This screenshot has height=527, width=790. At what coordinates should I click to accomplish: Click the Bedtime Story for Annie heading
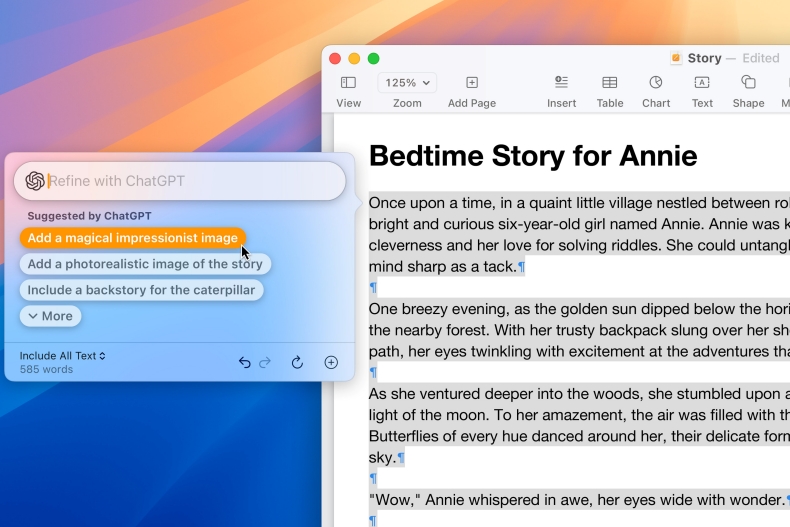click(533, 156)
